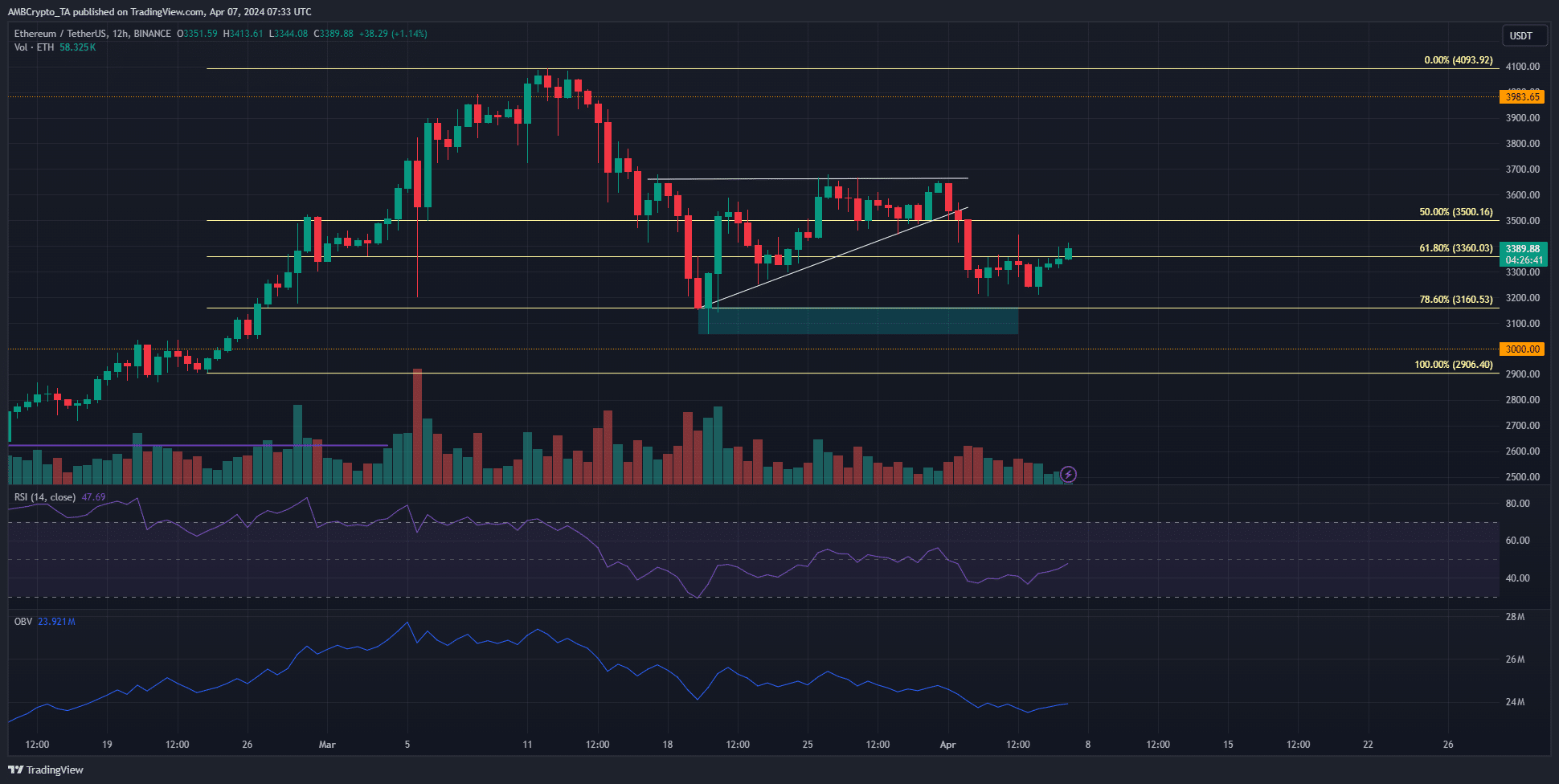The height and width of the screenshot is (784, 1559).
Task: Click the RSI value 47.69
Action: point(94,497)
